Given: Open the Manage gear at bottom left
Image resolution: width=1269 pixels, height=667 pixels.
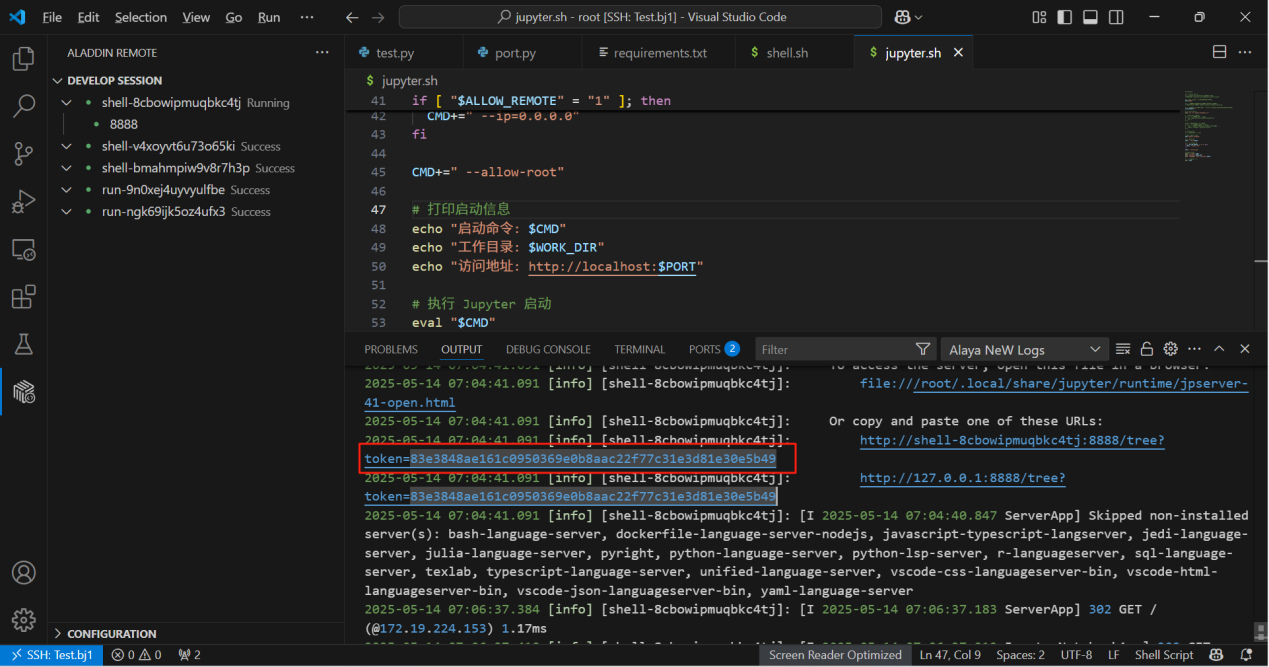Looking at the screenshot, I should click(23, 620).
